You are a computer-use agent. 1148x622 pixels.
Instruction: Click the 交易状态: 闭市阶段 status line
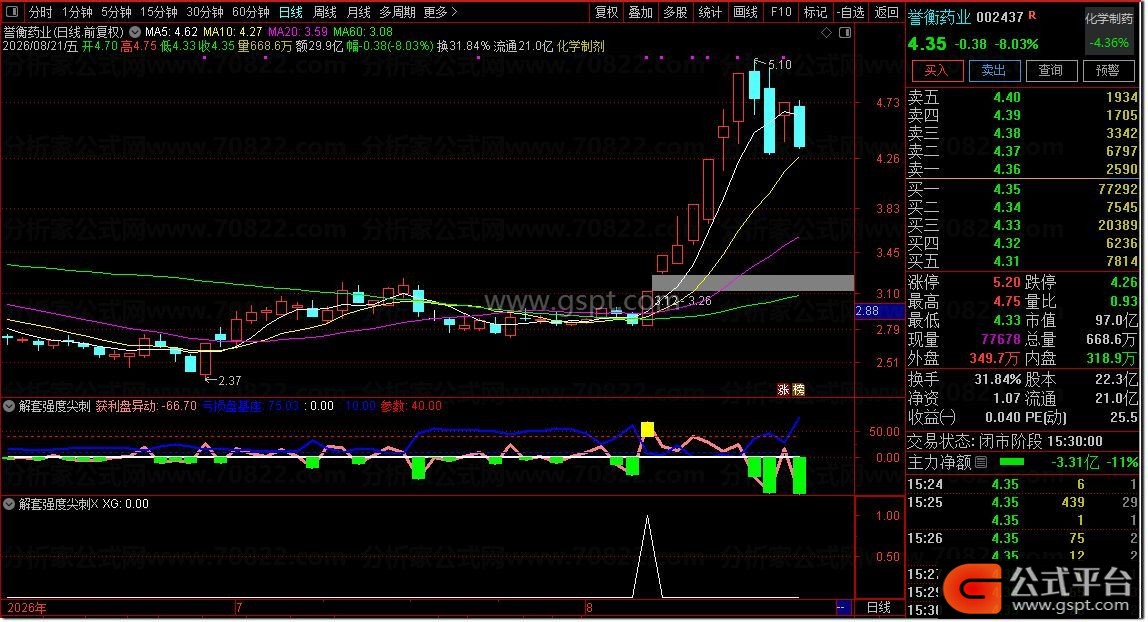(1004, 441)
